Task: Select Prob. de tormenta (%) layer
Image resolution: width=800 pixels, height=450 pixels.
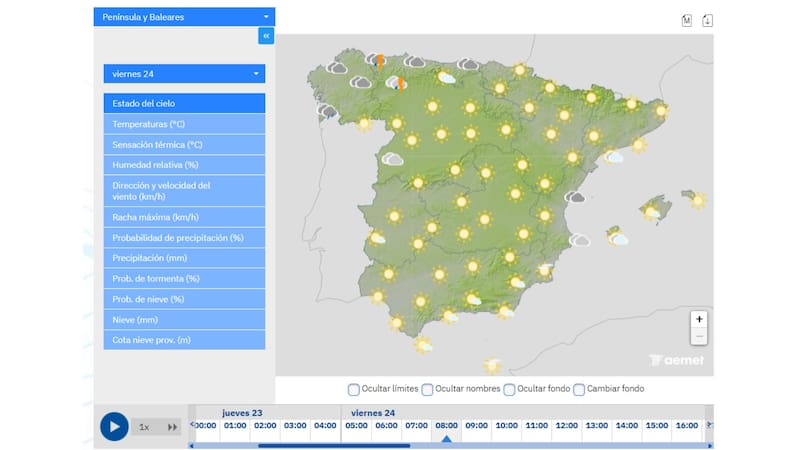Action: [184, 279]
